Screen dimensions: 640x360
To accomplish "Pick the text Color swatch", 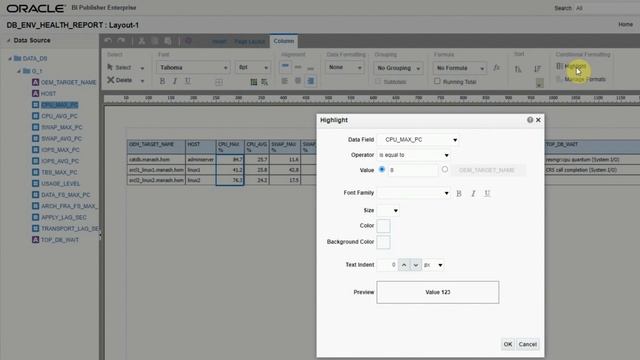I will pyautogui.click(x=383, y=226).
